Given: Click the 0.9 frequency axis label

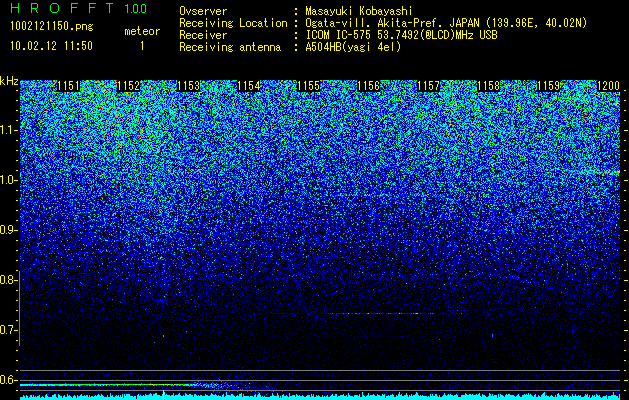Looking at the screenshot, I should pyautogui.click(x=8, y=230).
